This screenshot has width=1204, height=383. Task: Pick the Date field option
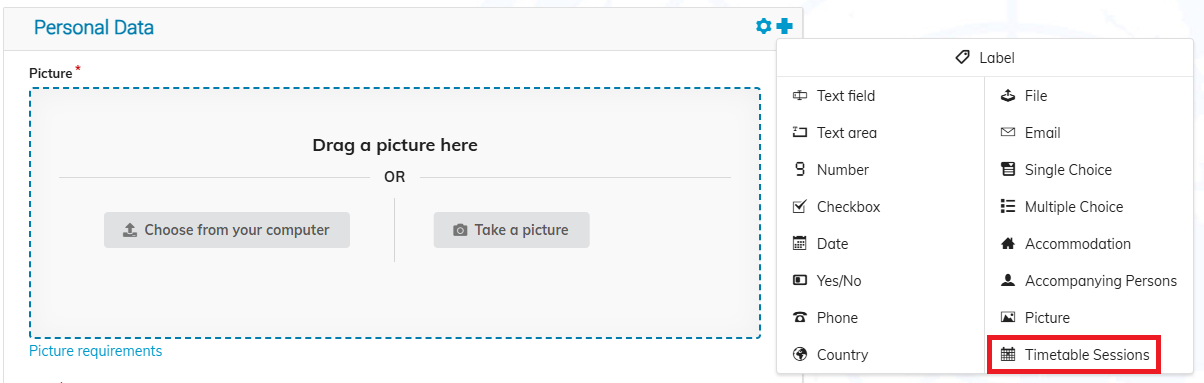click(x=881, y=244)
